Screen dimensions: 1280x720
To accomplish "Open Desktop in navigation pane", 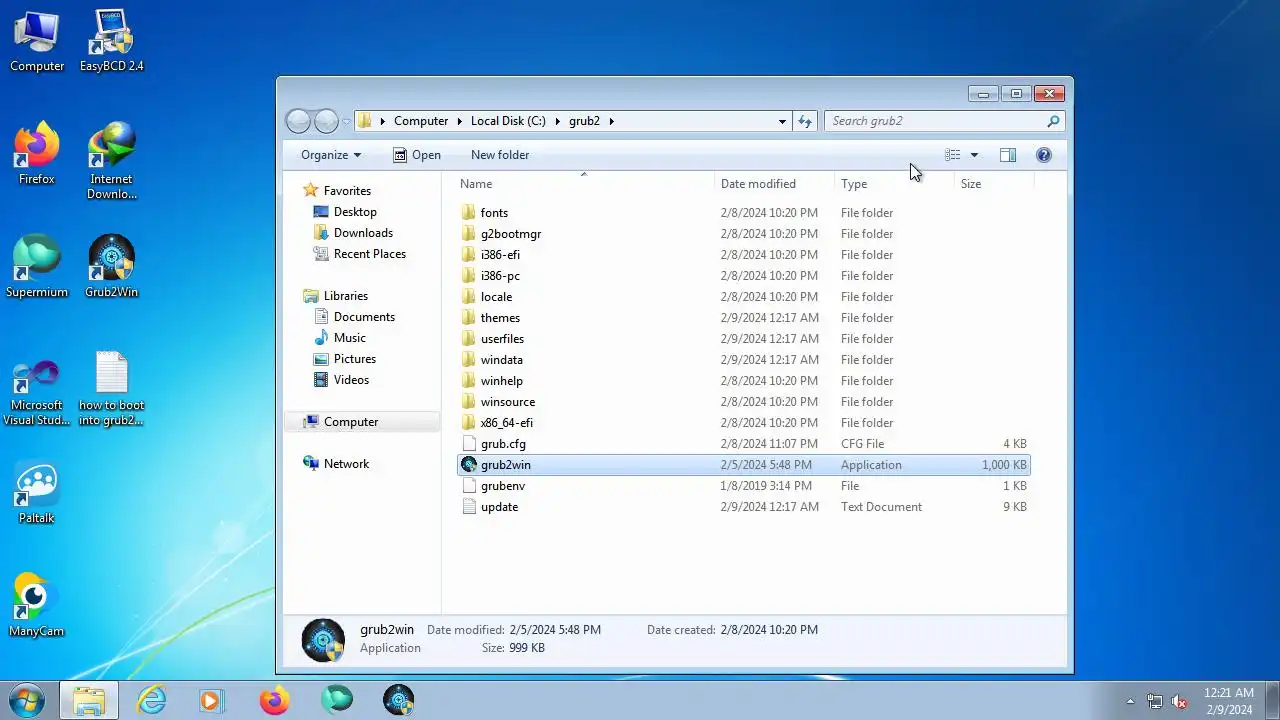I will pos(355,212).
